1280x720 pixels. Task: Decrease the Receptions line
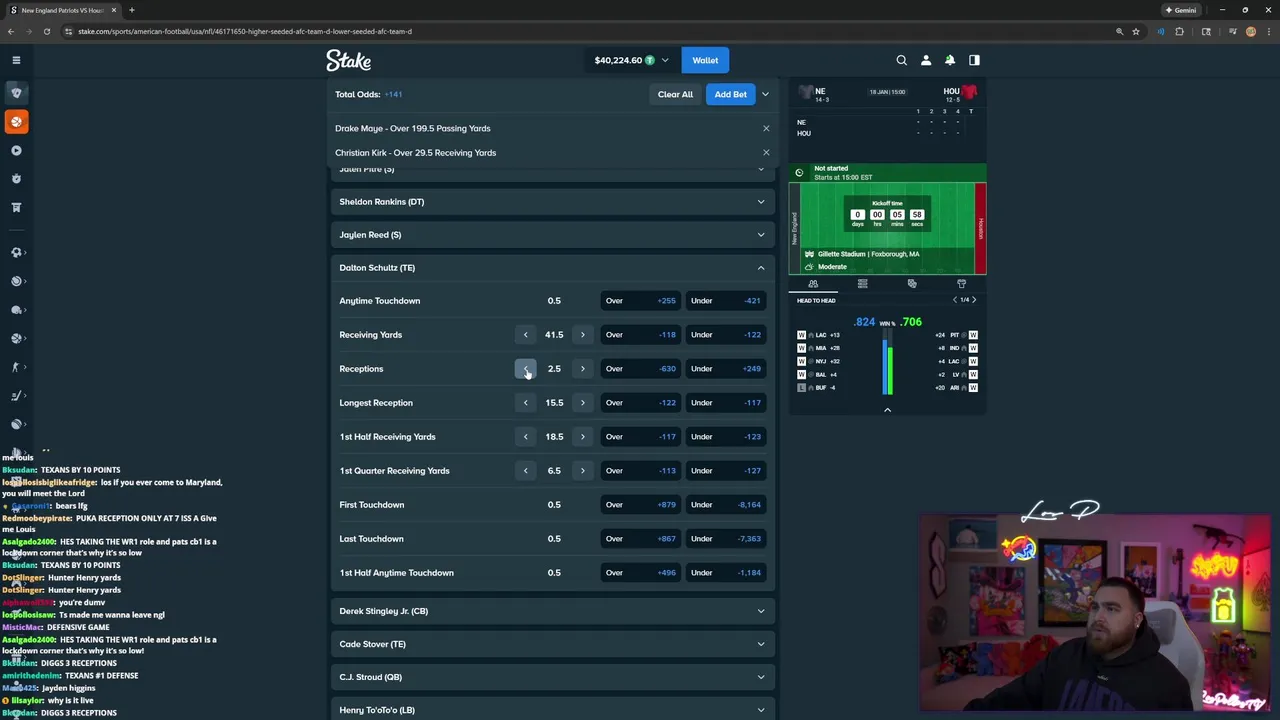click(x=525, y=369)
